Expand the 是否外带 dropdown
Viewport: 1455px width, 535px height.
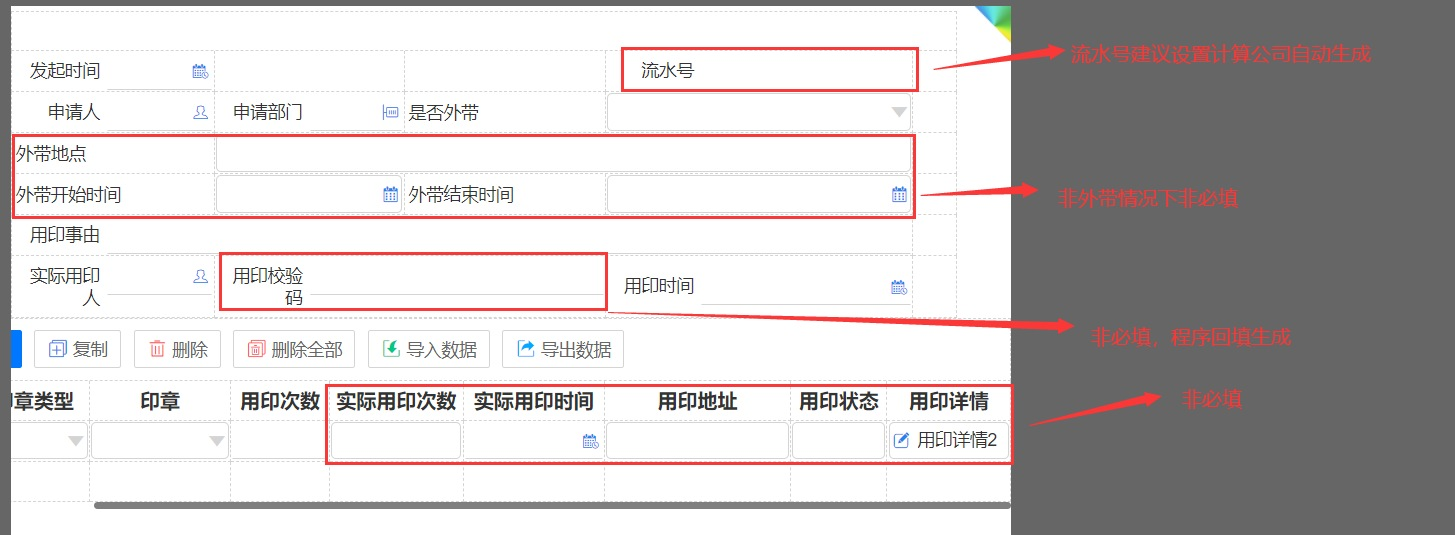(x=899, y=112)
